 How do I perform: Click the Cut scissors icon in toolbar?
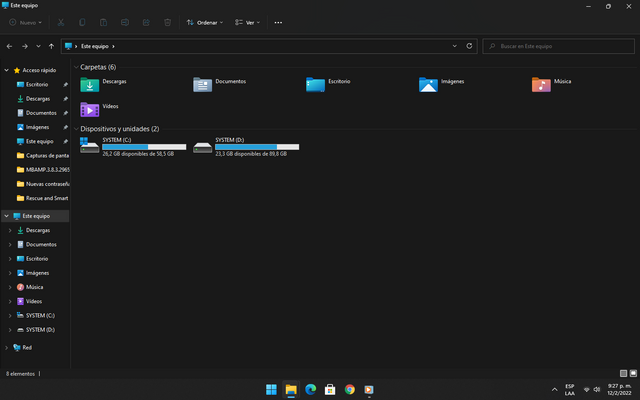[x=61, y=22]
